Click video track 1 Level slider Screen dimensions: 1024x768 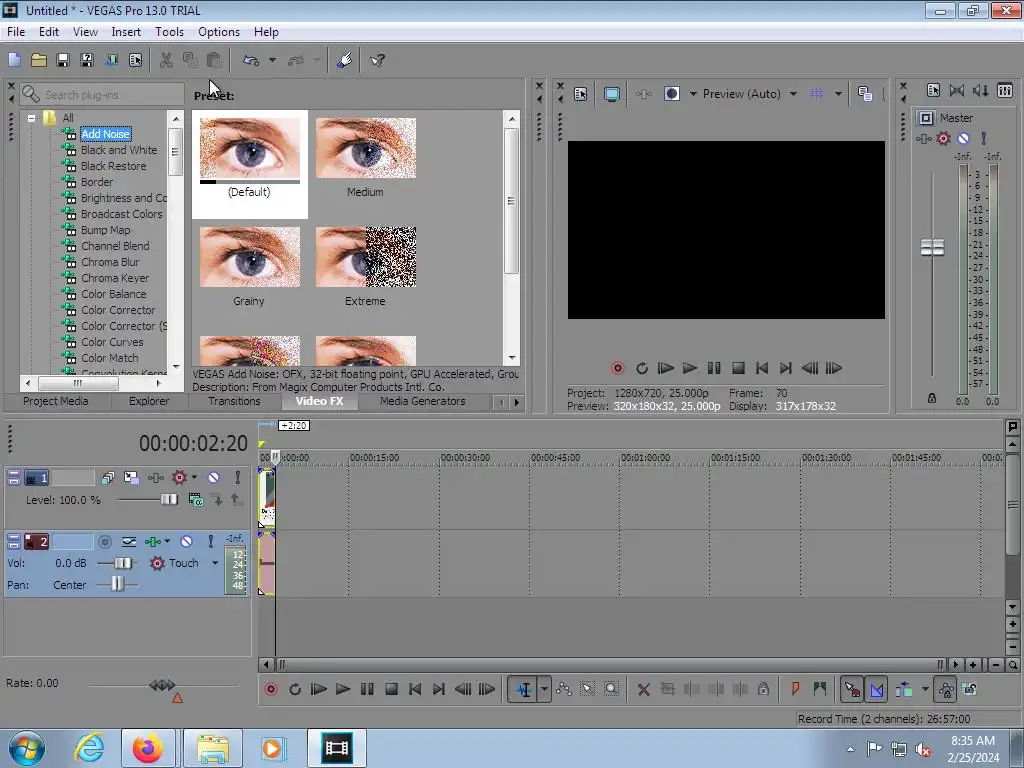click(168, 500)
